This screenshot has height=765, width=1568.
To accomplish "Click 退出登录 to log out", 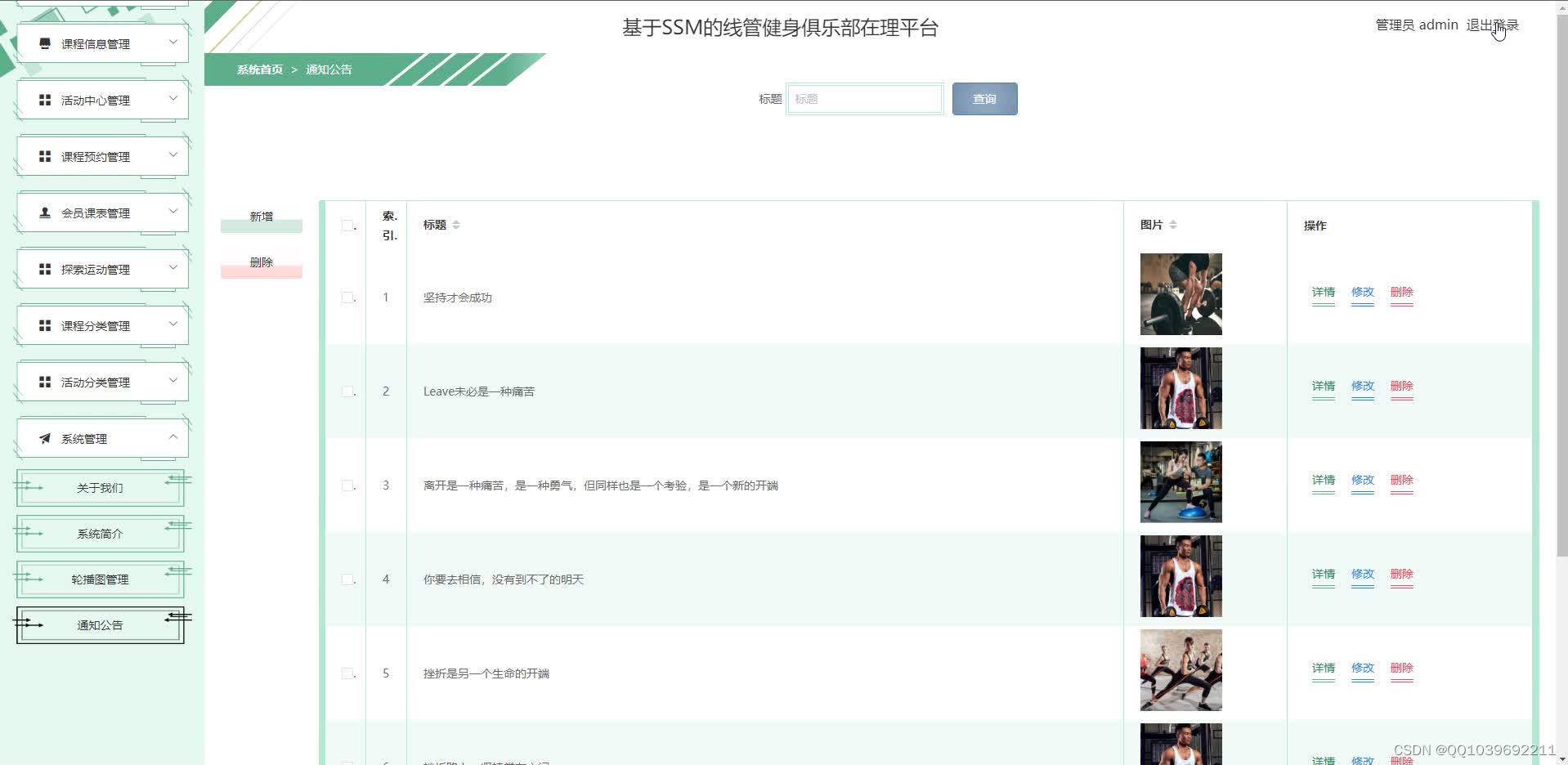I will (1492, 25).
